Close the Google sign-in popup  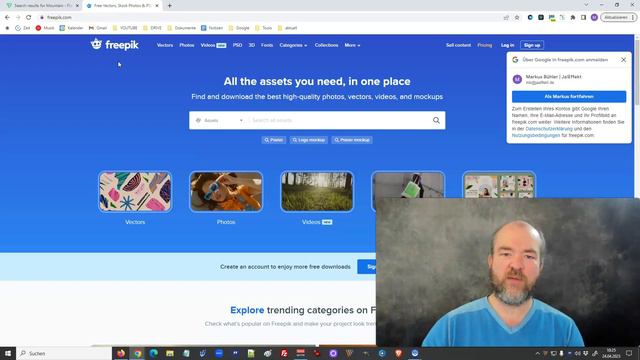623,60
